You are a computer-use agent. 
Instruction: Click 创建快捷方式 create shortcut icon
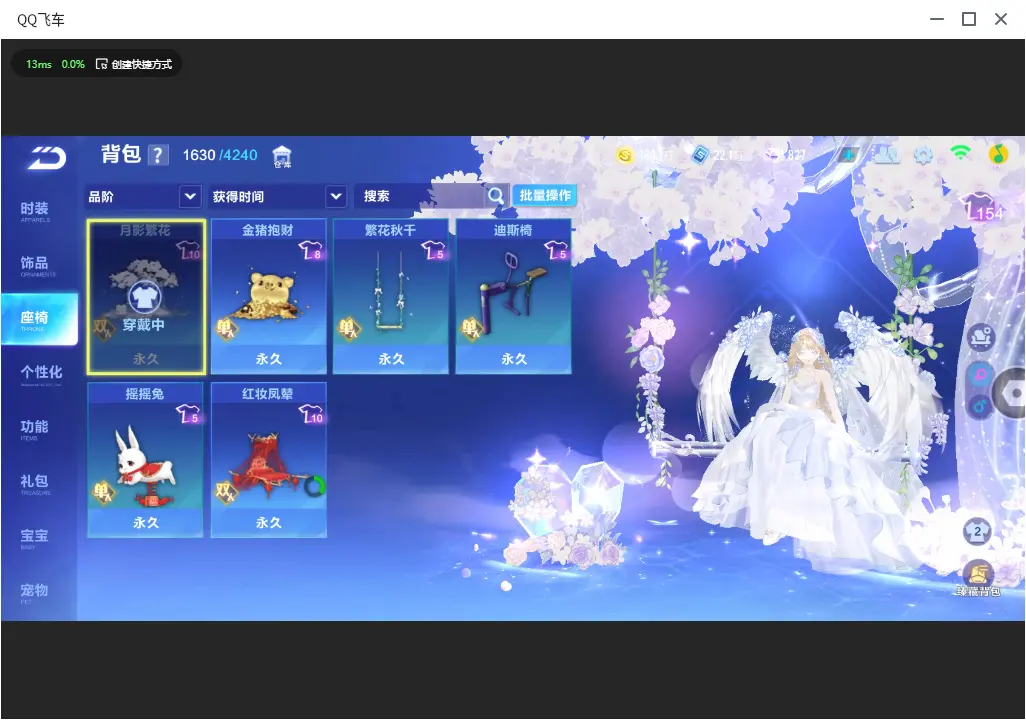point(133,64)
